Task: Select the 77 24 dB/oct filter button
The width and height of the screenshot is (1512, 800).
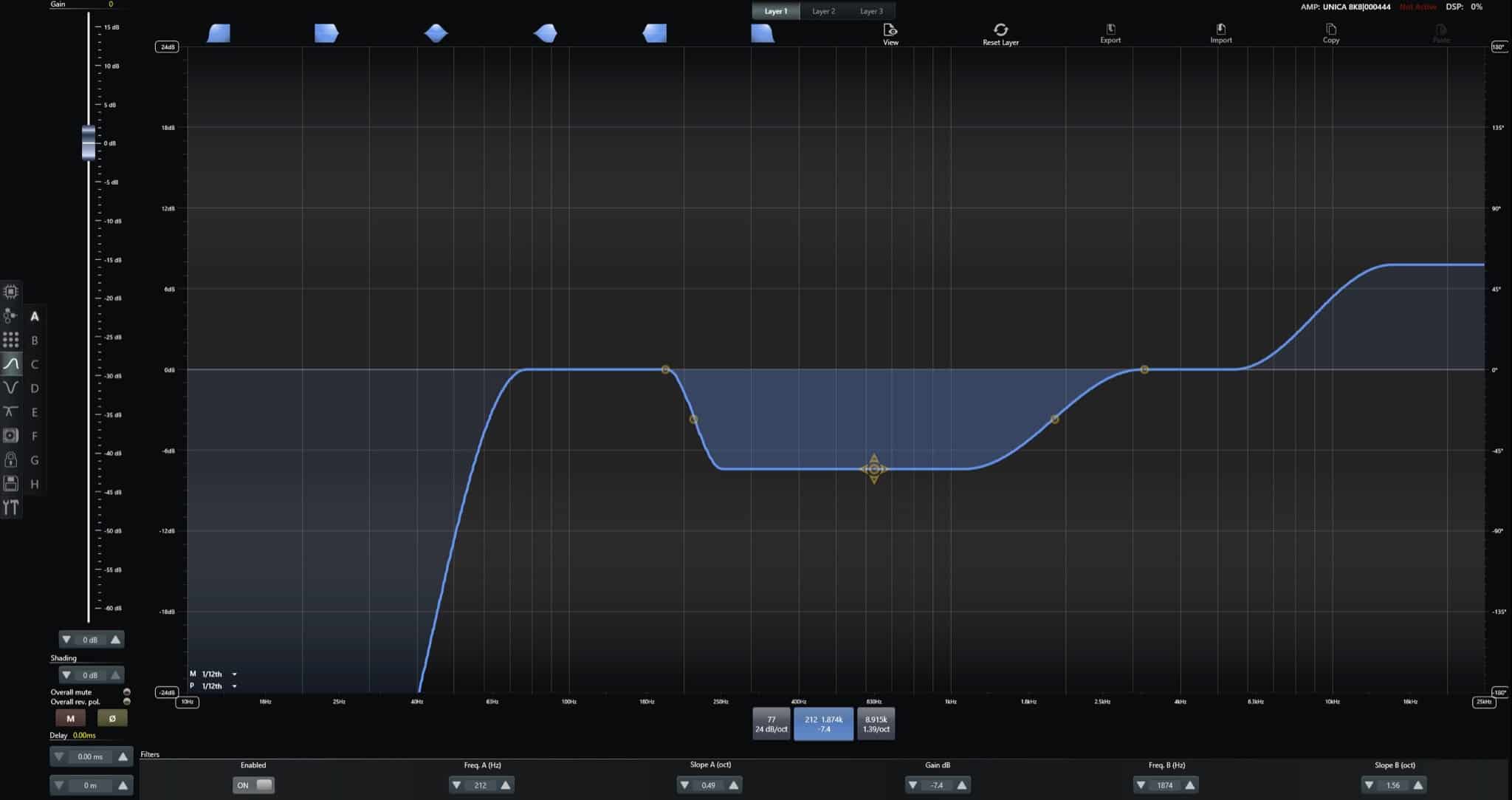Action: [x=771, y=724]
